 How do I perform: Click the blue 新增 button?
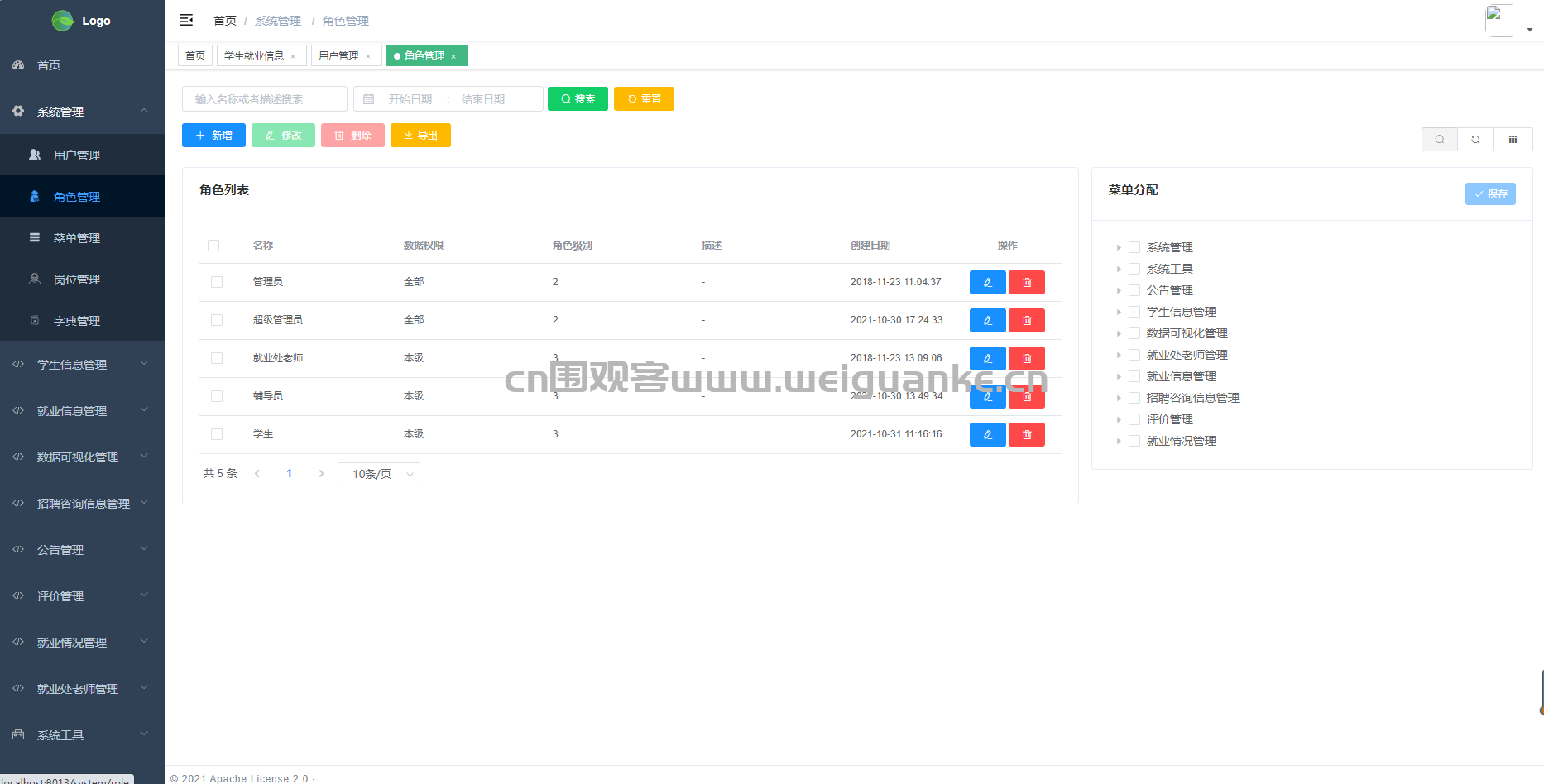[213, 136]
